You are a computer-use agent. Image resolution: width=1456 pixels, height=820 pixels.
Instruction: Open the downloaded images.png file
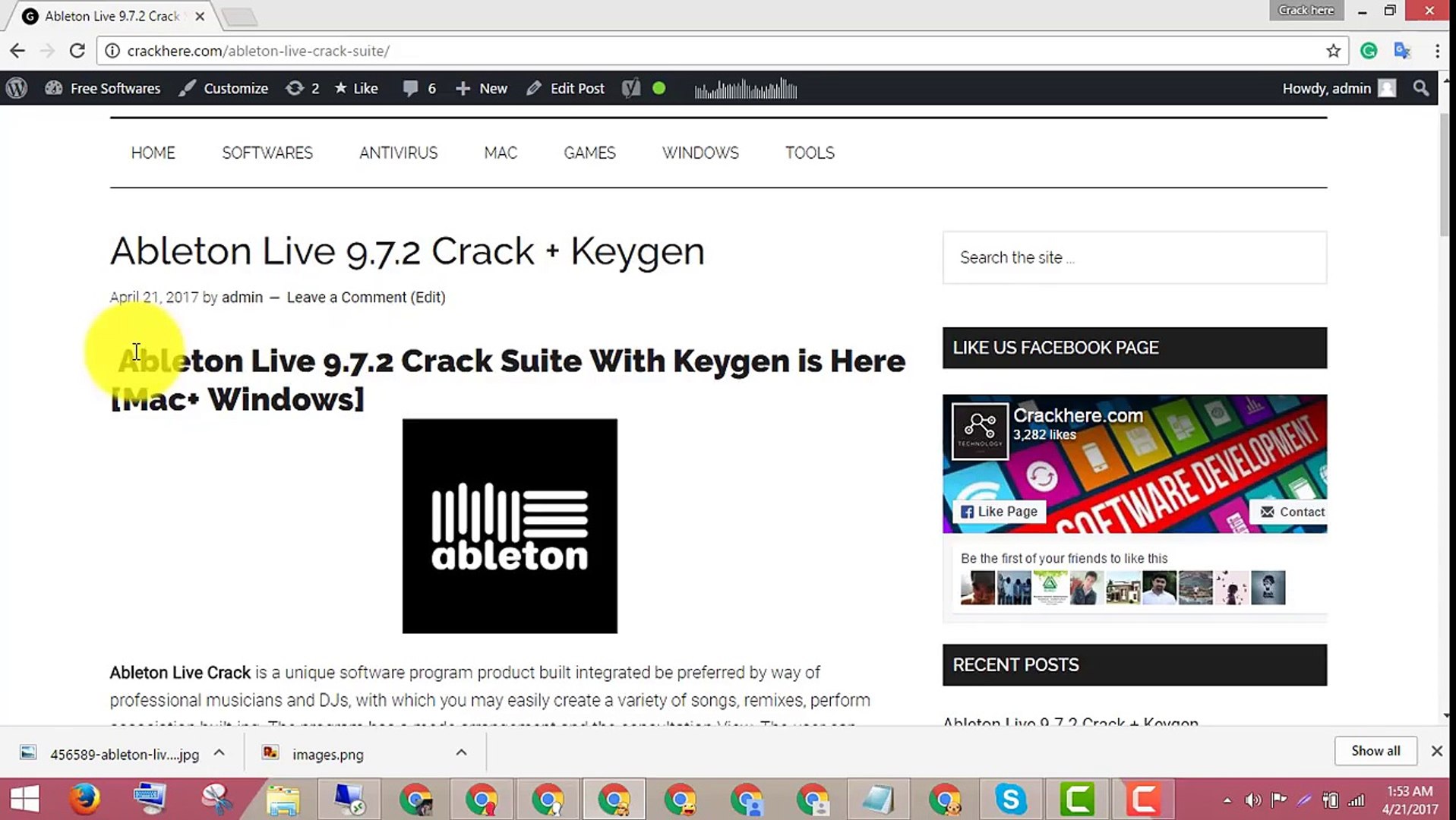[x=313, y=754]
